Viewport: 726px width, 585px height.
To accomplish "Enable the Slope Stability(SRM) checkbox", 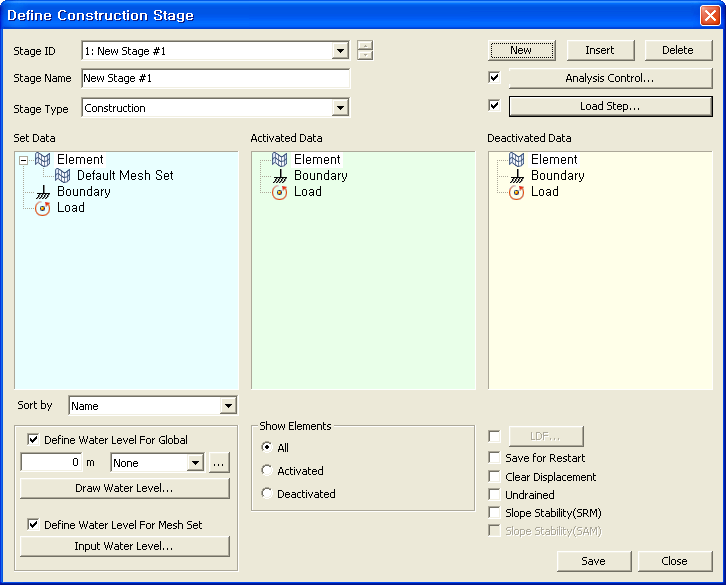I will coord(495,513).
